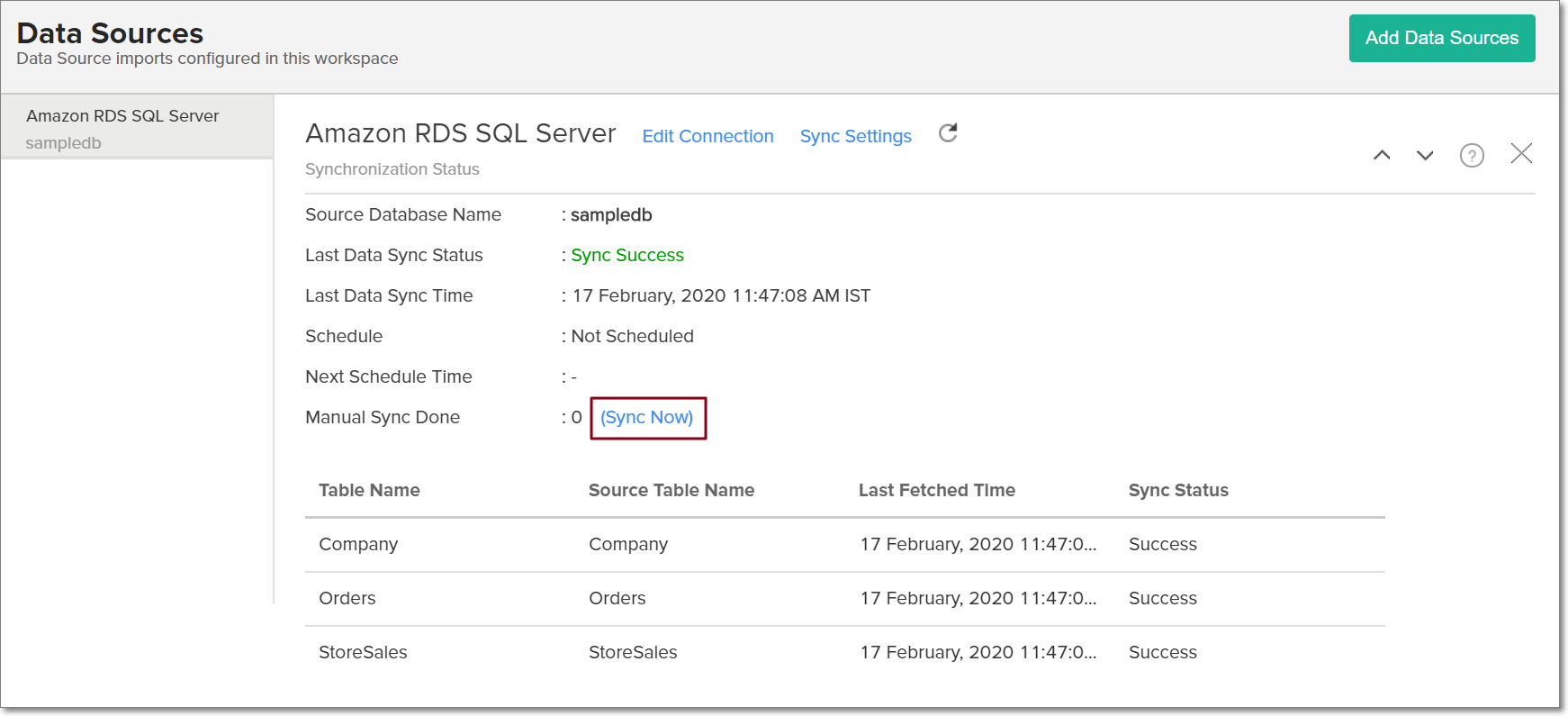Select the Company table row
The width and height of the screenshot is (1568, 716).
coord(358,544)
